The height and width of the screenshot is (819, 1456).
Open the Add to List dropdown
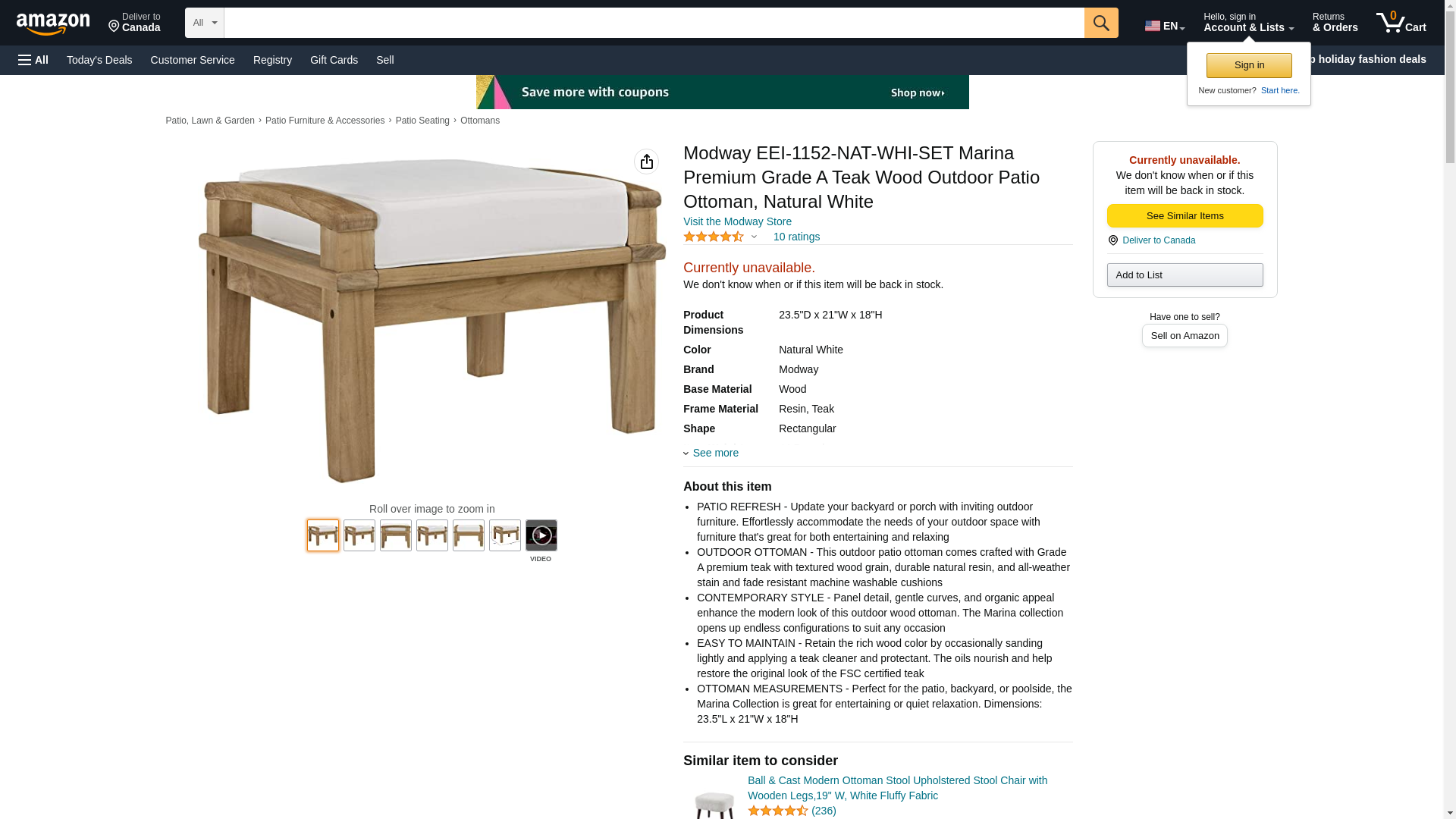(x=1185, y=275)
